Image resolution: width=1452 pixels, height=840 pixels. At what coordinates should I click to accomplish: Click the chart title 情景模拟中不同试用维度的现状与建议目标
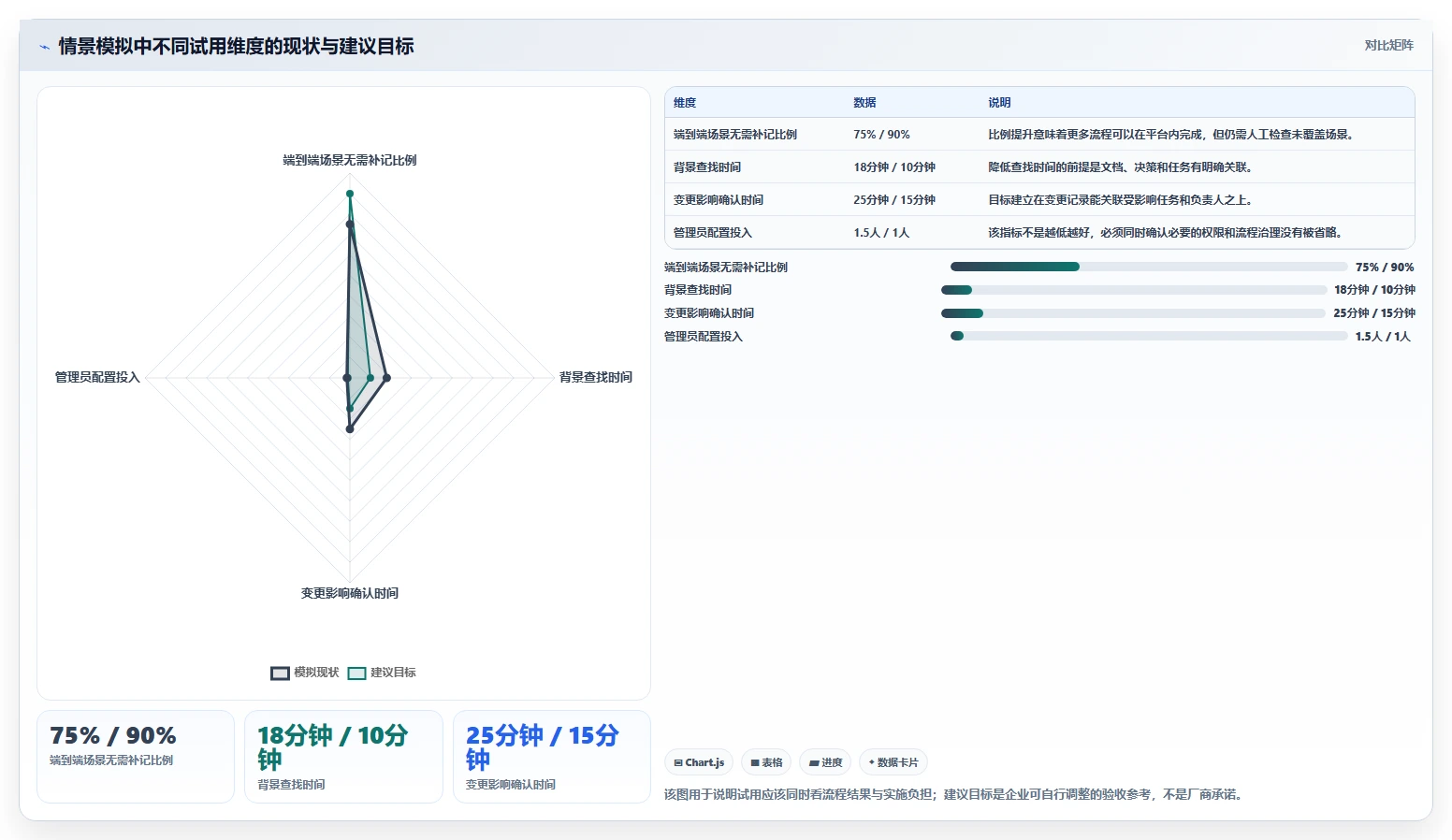[x=236, y=47]
